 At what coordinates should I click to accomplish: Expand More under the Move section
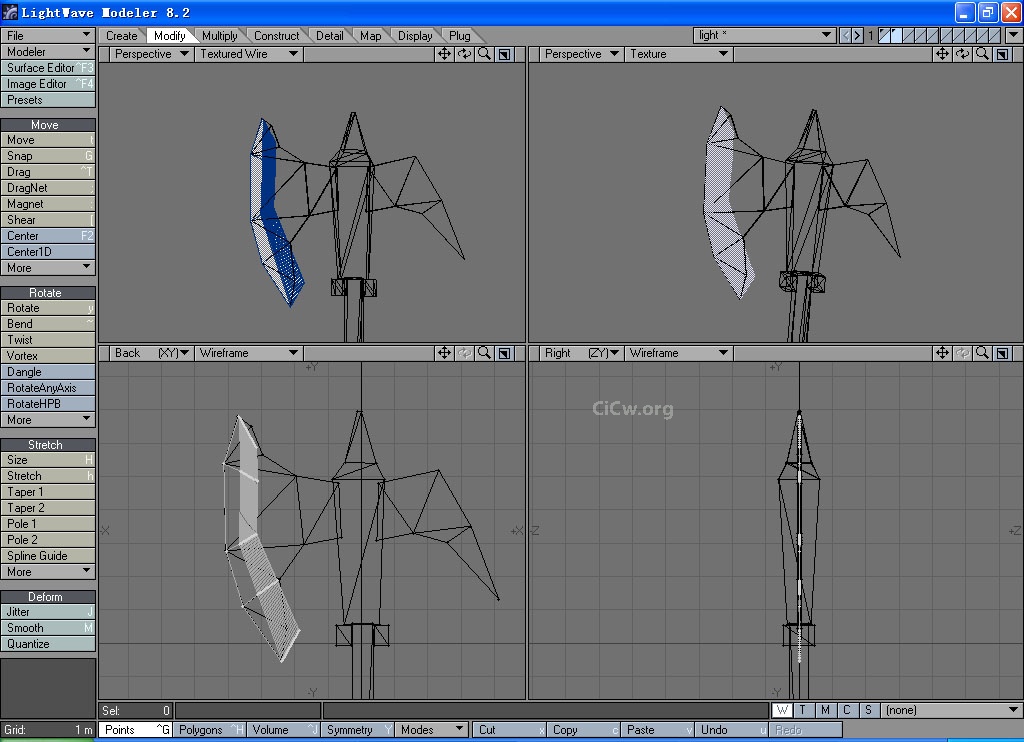coord(48,268)
